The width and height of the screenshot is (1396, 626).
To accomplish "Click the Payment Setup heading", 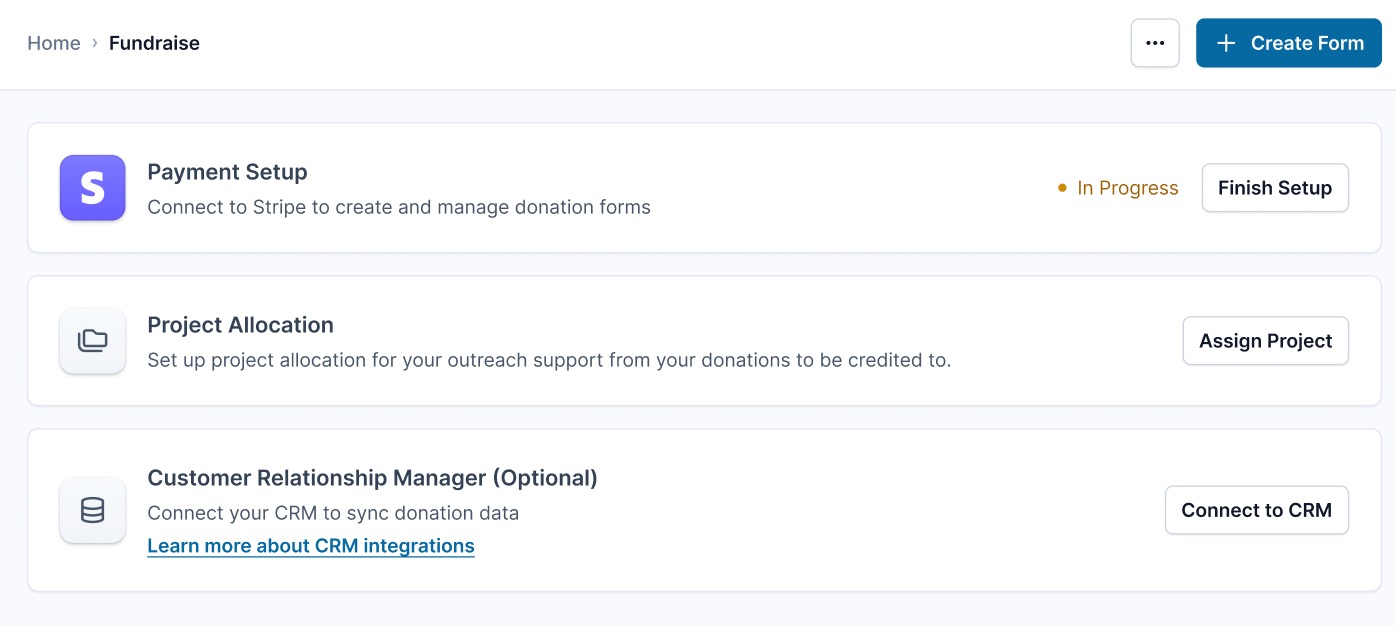I will (x=227, y=172).
